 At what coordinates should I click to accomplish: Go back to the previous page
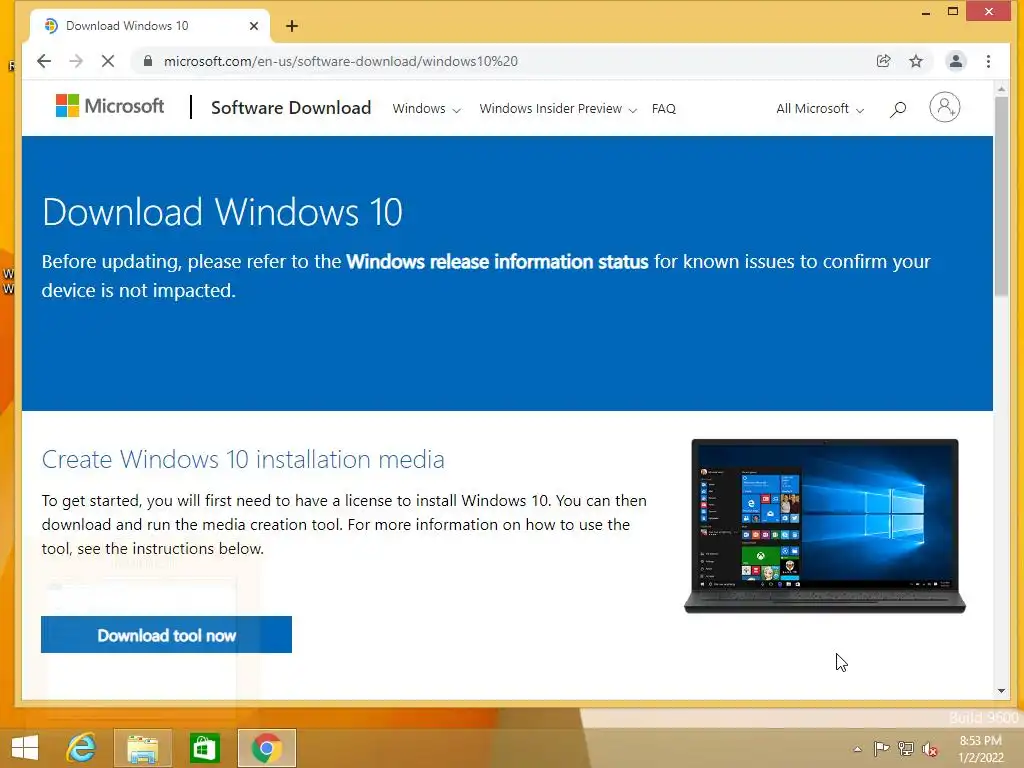click(x=44, y=61)
